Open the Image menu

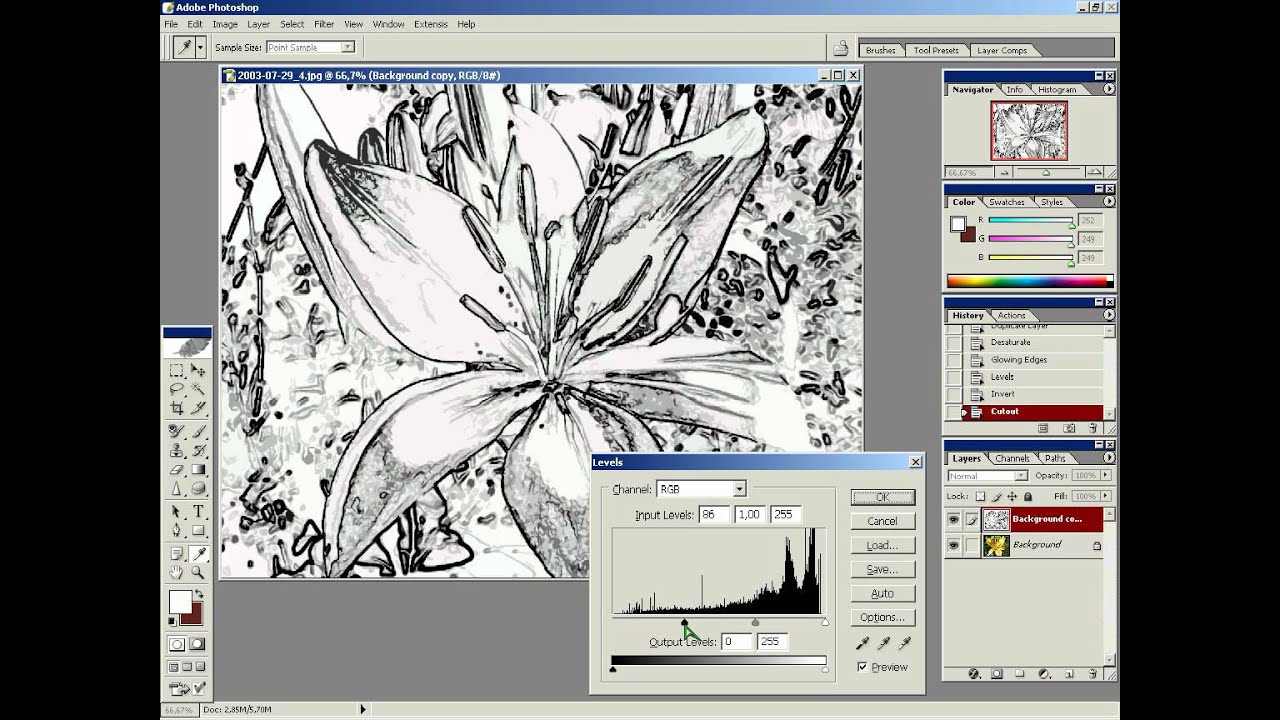(225, 24)
